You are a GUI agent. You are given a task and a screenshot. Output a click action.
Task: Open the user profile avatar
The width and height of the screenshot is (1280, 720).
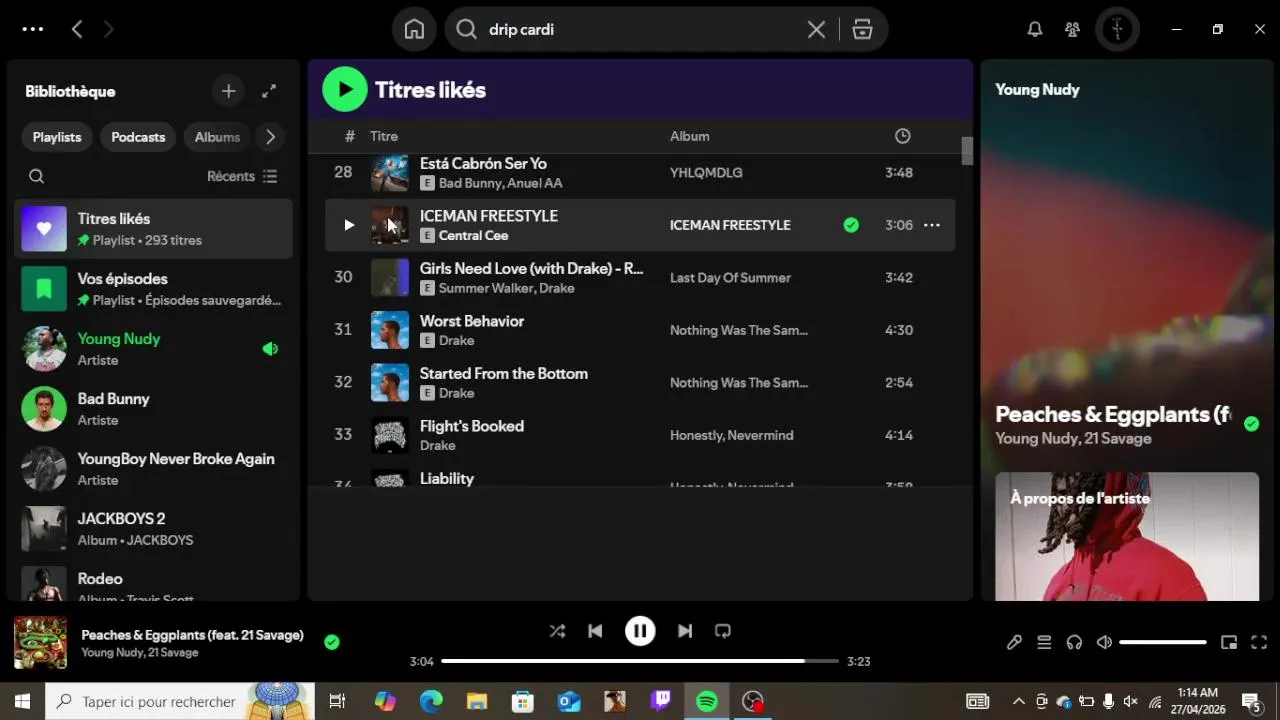[1117, 29]
